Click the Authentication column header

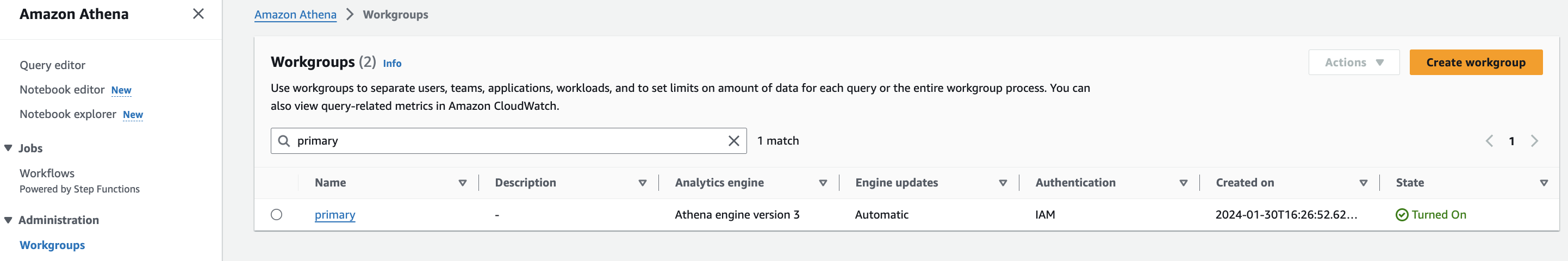click(x=1075, y=183)
